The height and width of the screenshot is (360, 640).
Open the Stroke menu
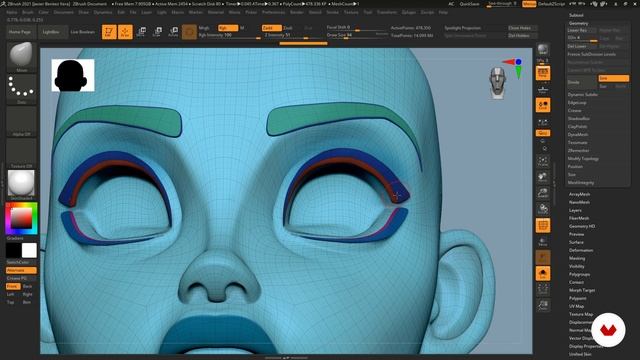[333, 12]
